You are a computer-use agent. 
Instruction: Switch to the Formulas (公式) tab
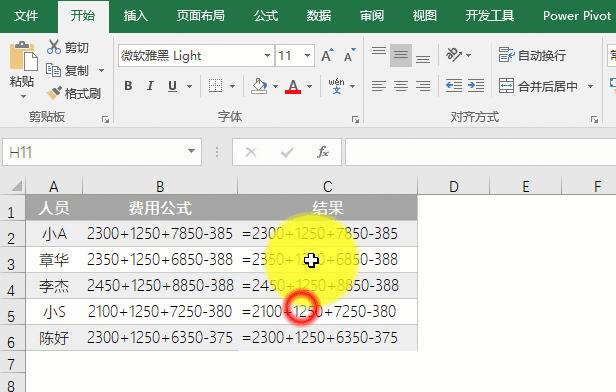click(x=266, y=16)
